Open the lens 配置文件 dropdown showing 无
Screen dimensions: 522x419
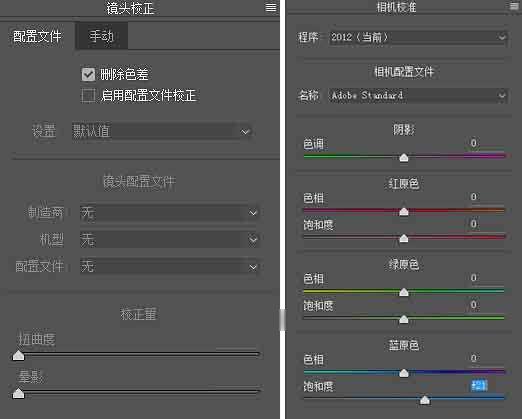coord(169,266)
